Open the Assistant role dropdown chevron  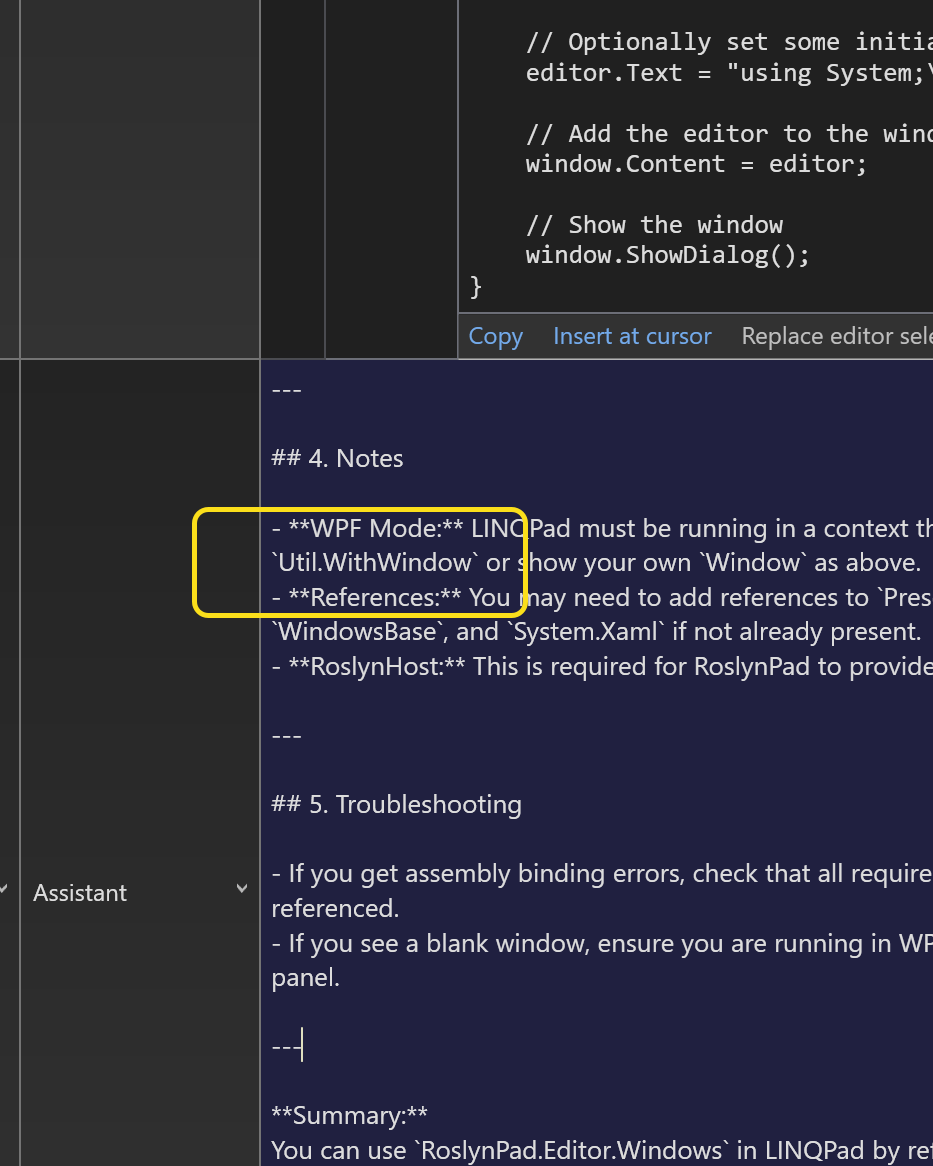click(242, 889)
